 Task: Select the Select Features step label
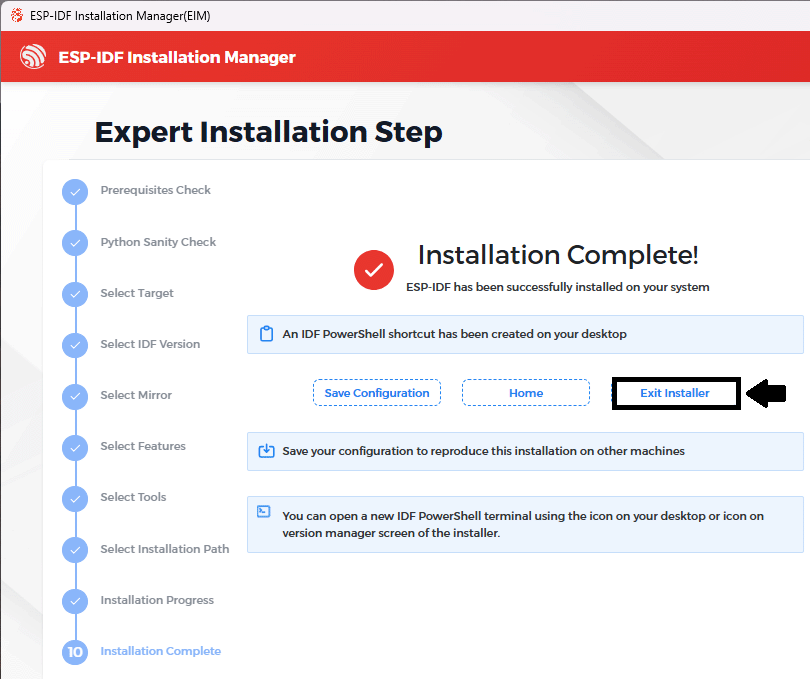point(143,446)
